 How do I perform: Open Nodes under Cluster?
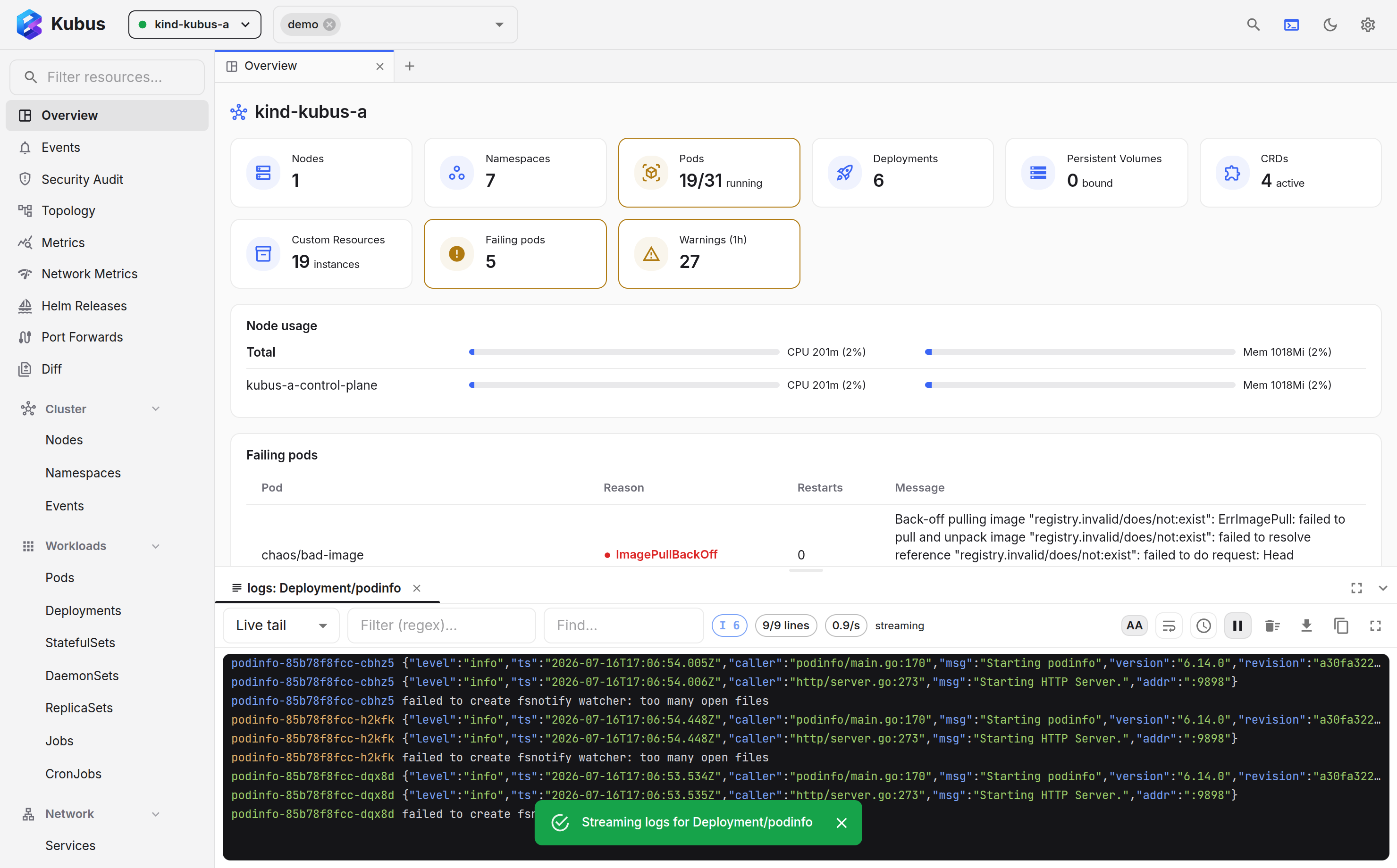click(64, 440)
